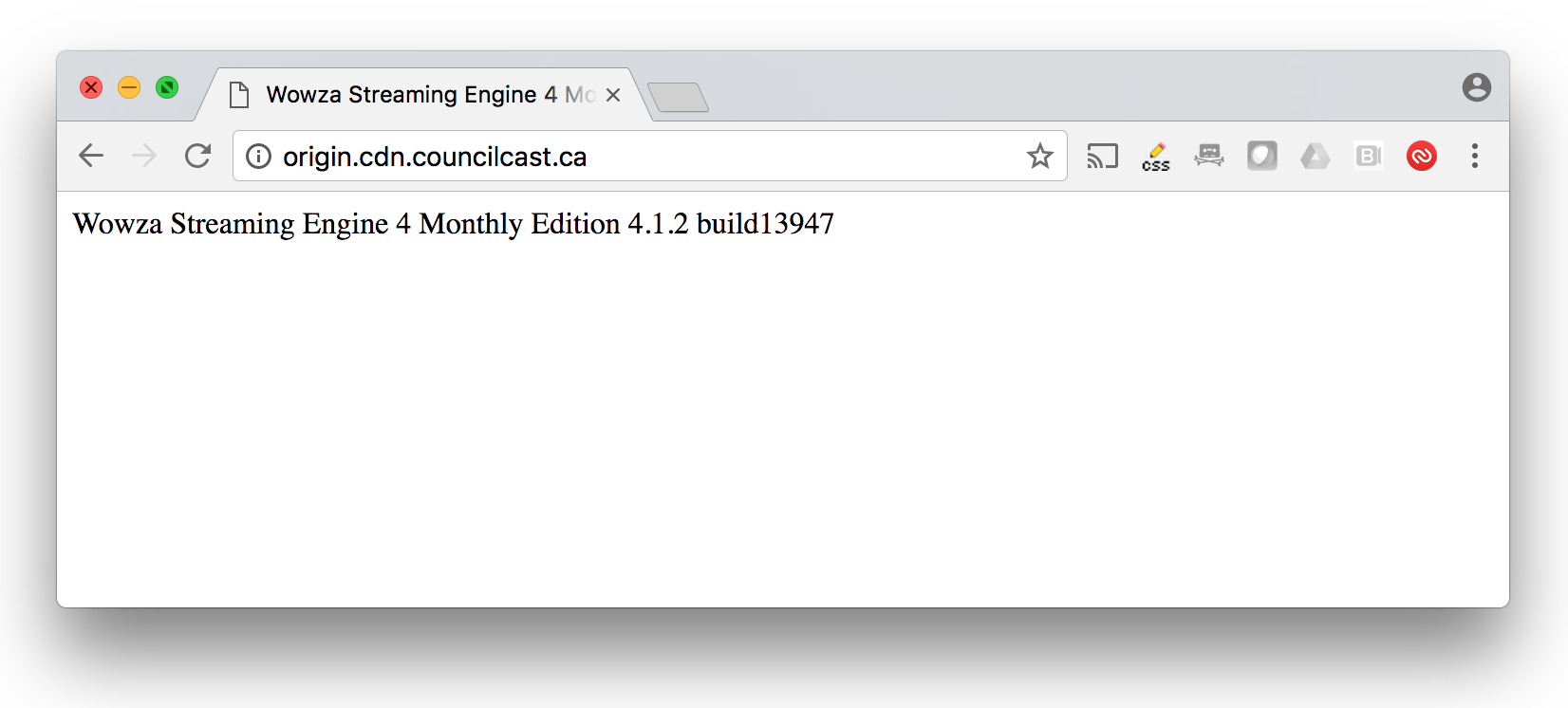Enter full screen with the green button
This screenshot has height=708, width=1568.
(167, 87)
